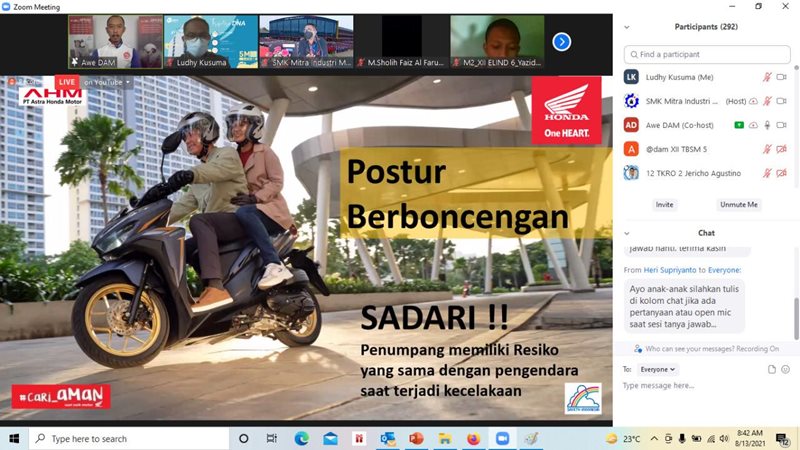Collapse the Participants panel chevron
Screen dimensions: 800x450
[626, 27]
